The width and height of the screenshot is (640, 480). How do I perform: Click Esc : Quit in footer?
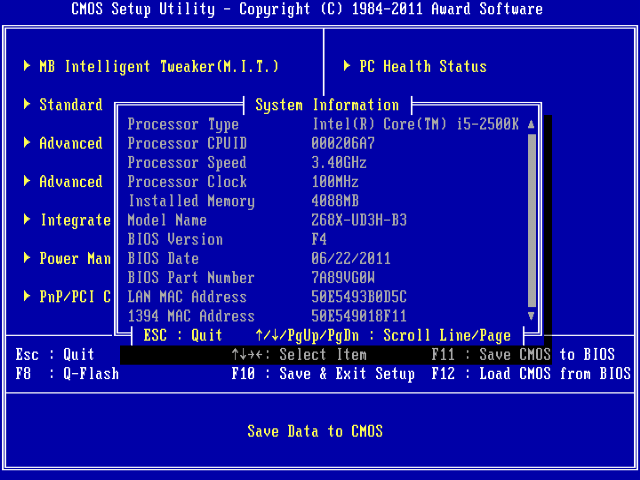click(x=55, y=354)
